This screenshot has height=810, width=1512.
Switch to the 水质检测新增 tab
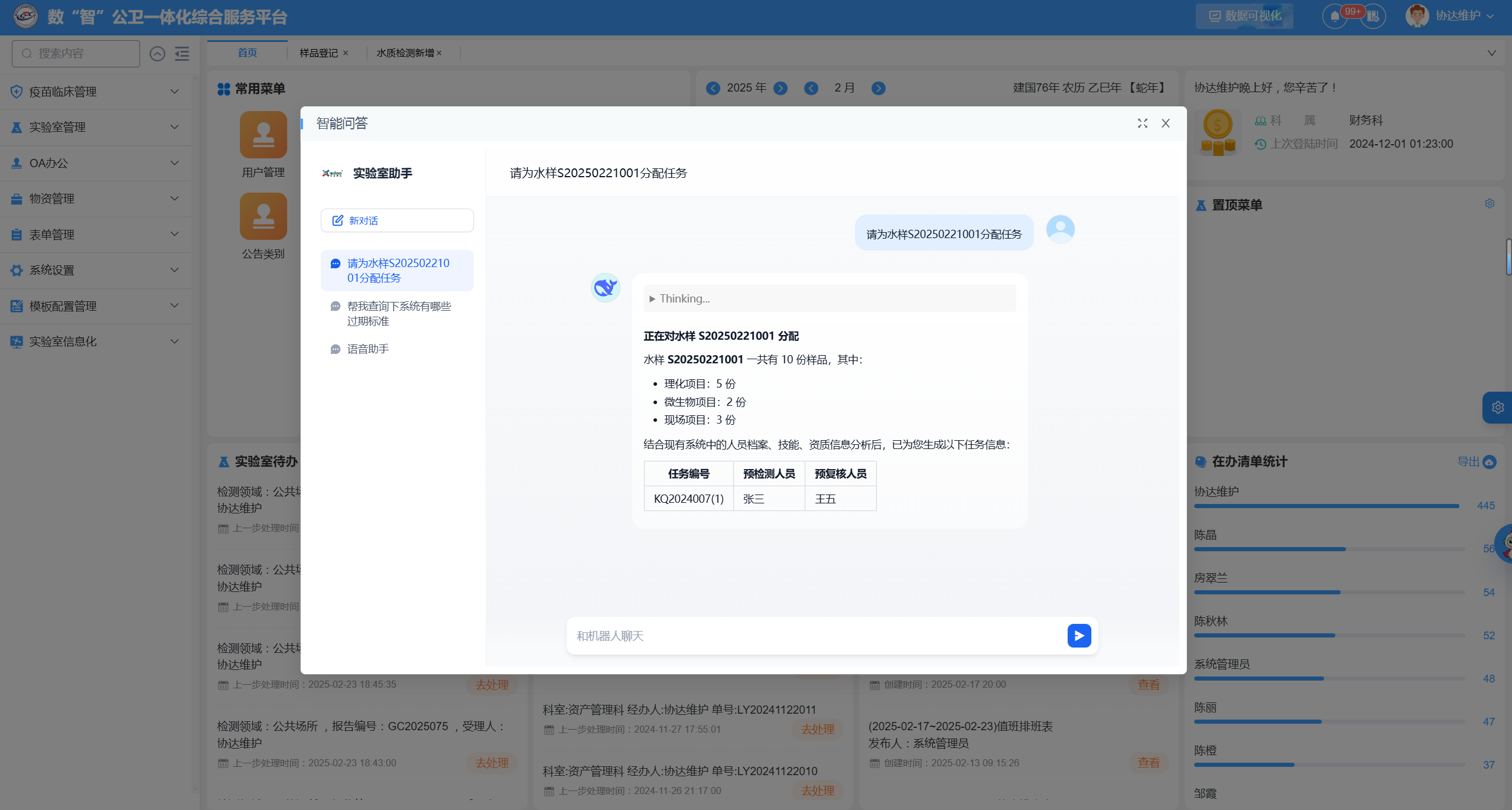coord(405,53)
